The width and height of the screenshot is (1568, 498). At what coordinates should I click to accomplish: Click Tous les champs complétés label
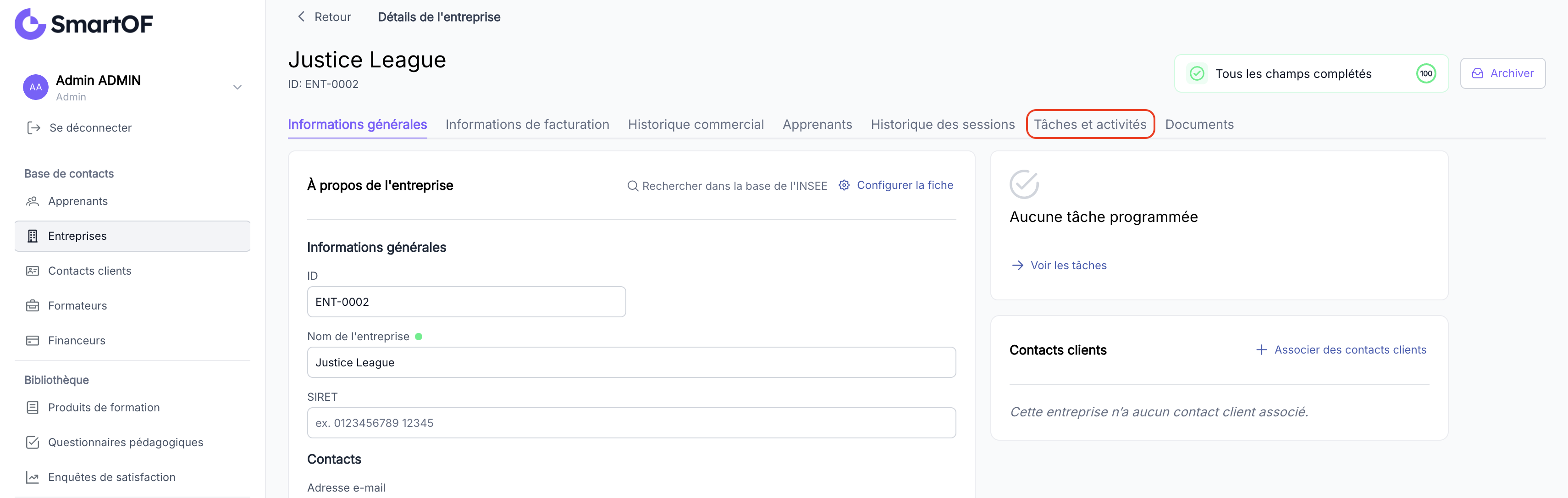[x=1293, y=74]
